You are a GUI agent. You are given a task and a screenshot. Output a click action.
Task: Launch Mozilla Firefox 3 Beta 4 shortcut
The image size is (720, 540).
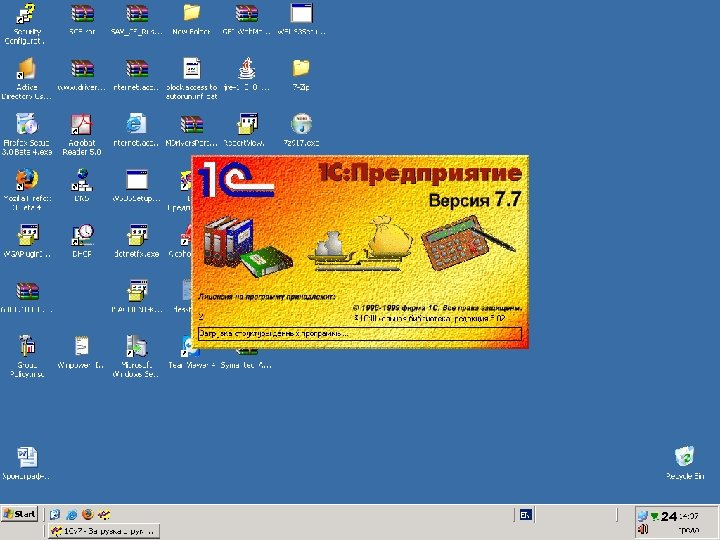point(27,180)
